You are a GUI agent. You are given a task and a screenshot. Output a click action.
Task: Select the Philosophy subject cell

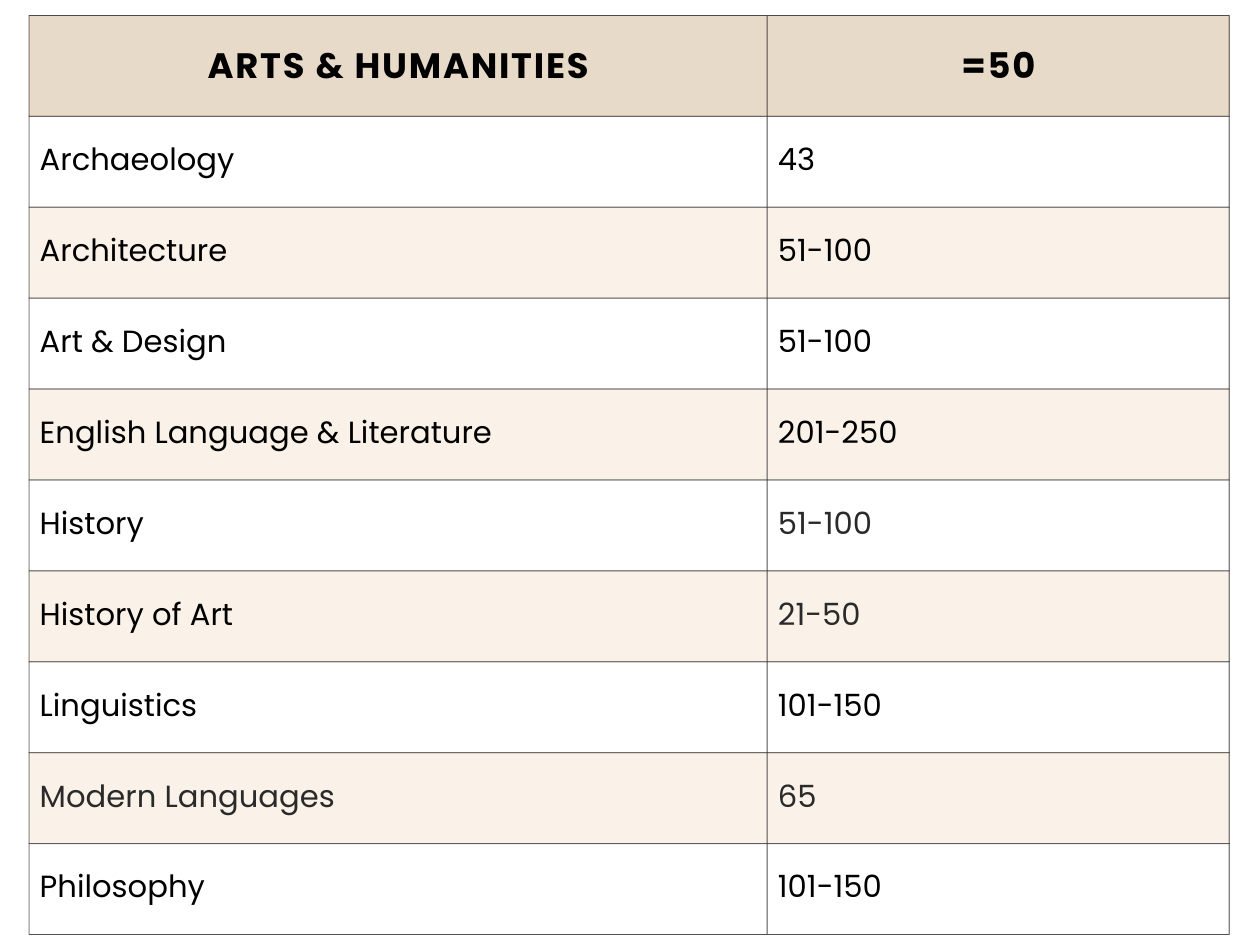pos(122,888)
